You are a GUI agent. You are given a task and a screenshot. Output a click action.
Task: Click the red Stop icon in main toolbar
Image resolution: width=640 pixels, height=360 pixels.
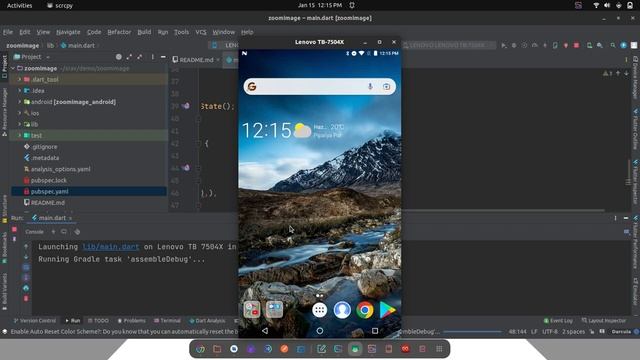point(576,45)
